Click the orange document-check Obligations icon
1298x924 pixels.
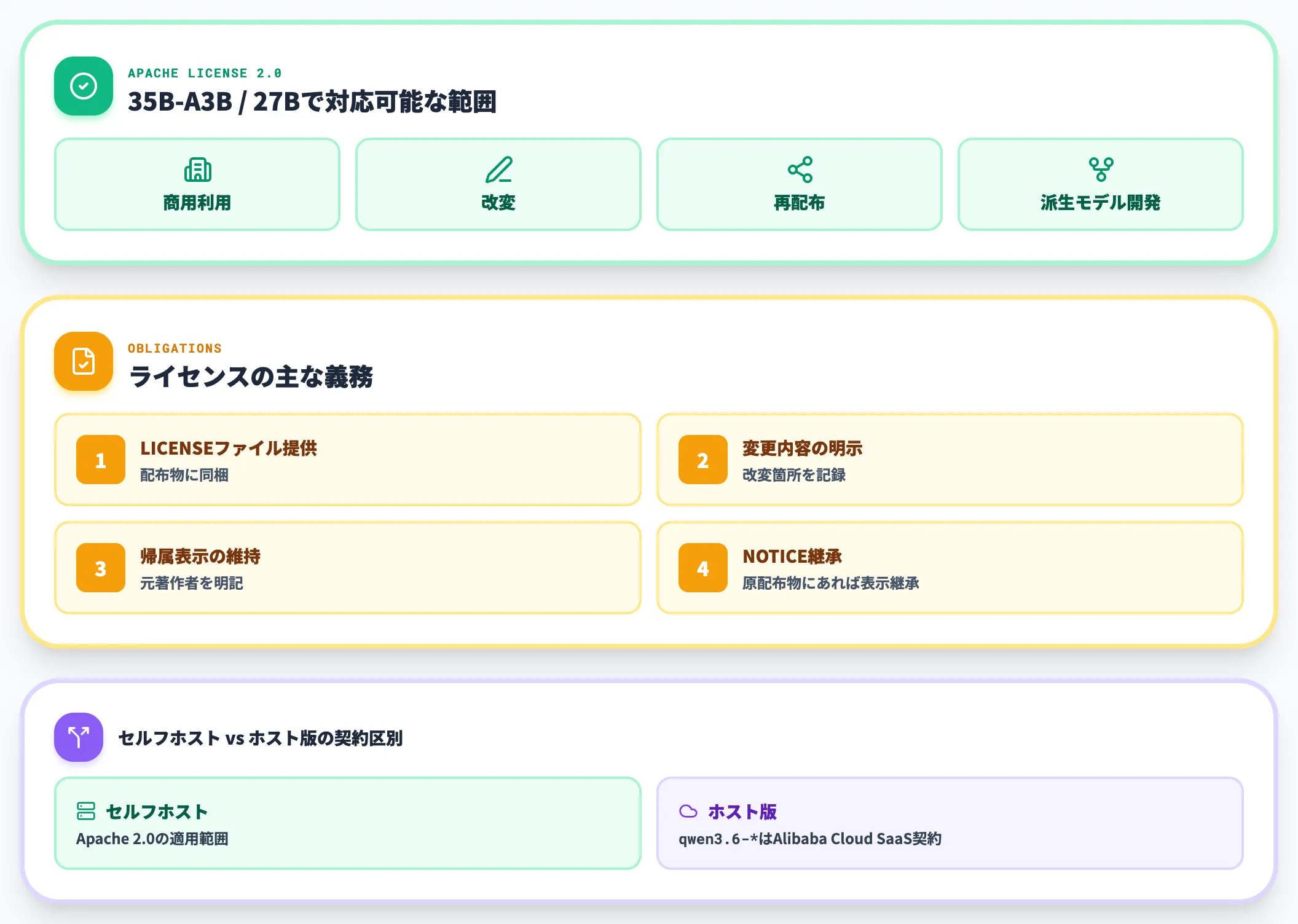coord(84,361)
